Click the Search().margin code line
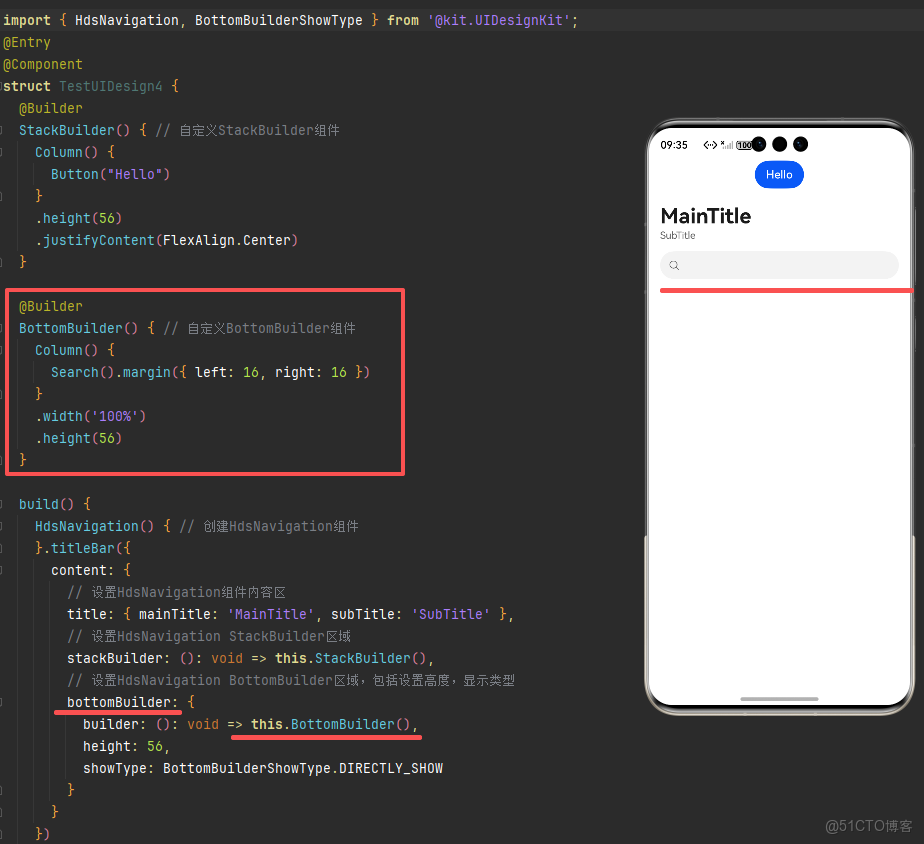 tap(210, 372)
